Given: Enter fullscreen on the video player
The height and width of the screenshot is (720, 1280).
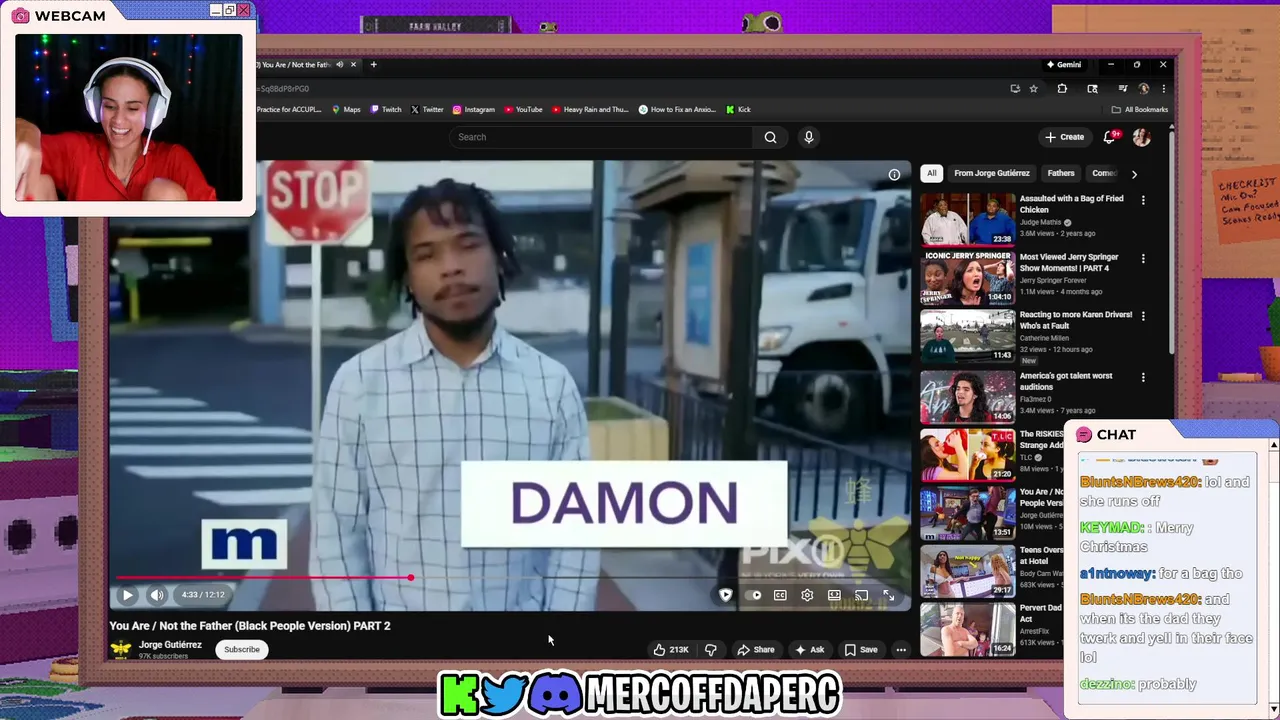Looking at the screenshot, I should pyautogui.click(x=888, y=595).
